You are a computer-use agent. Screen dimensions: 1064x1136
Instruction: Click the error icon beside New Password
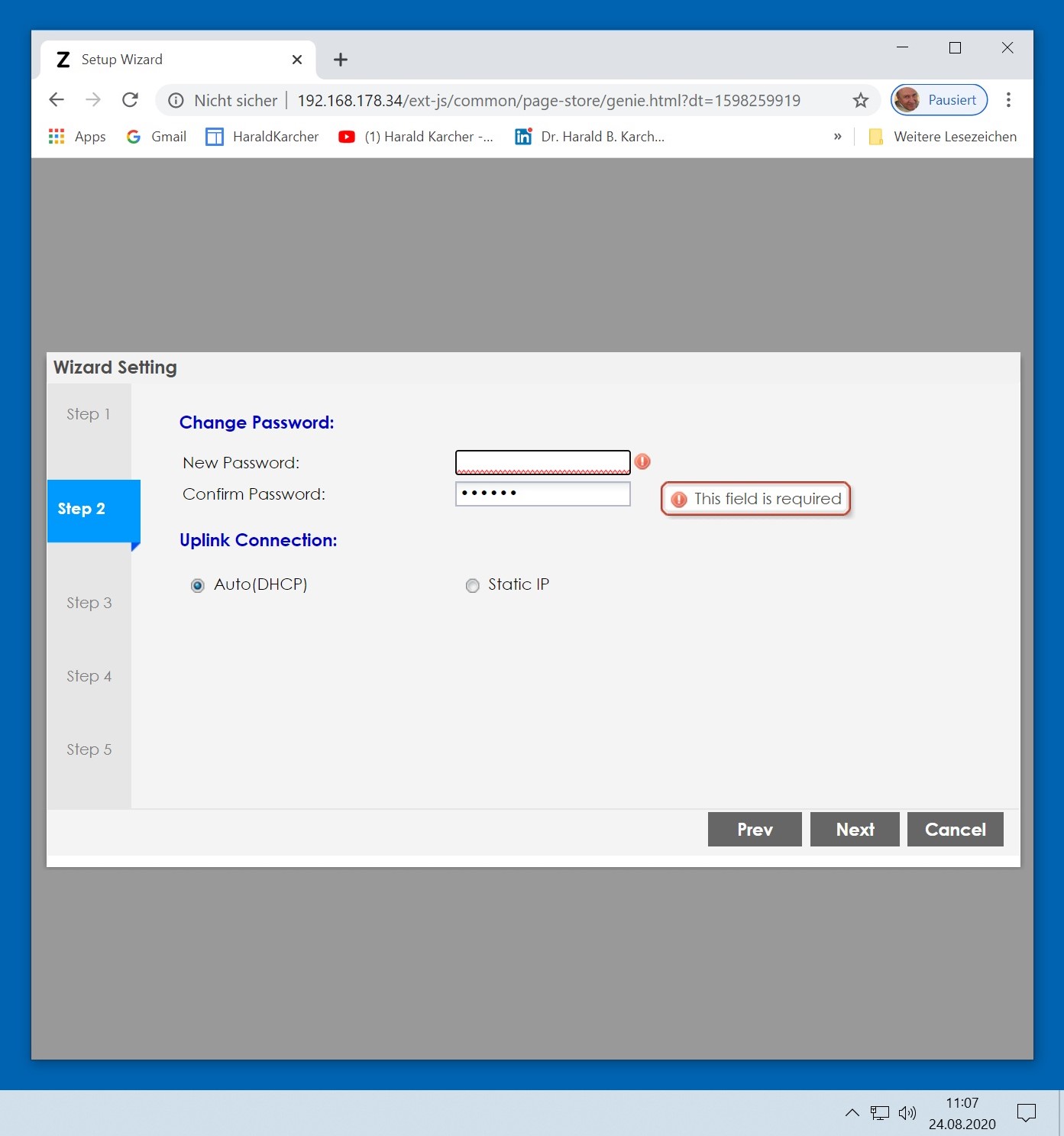[x=642, y=461]
